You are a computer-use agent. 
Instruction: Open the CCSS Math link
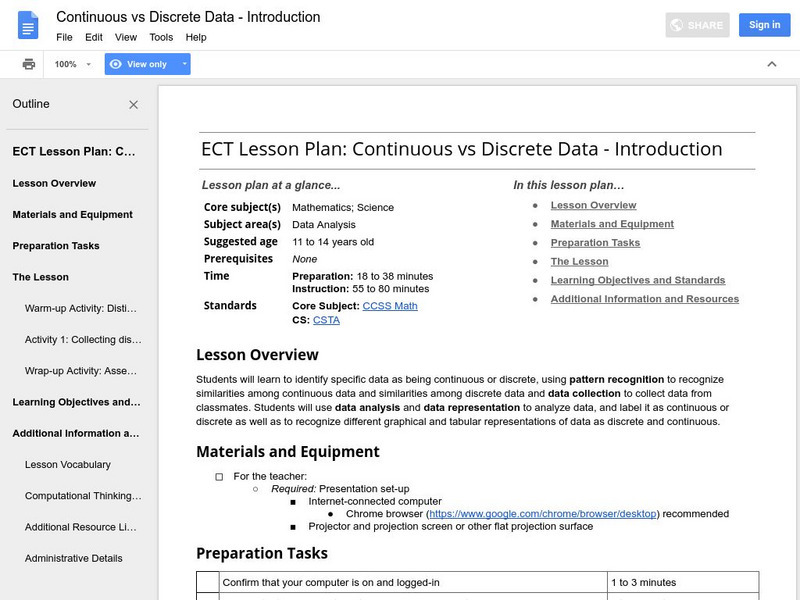[x=390, y=306]
